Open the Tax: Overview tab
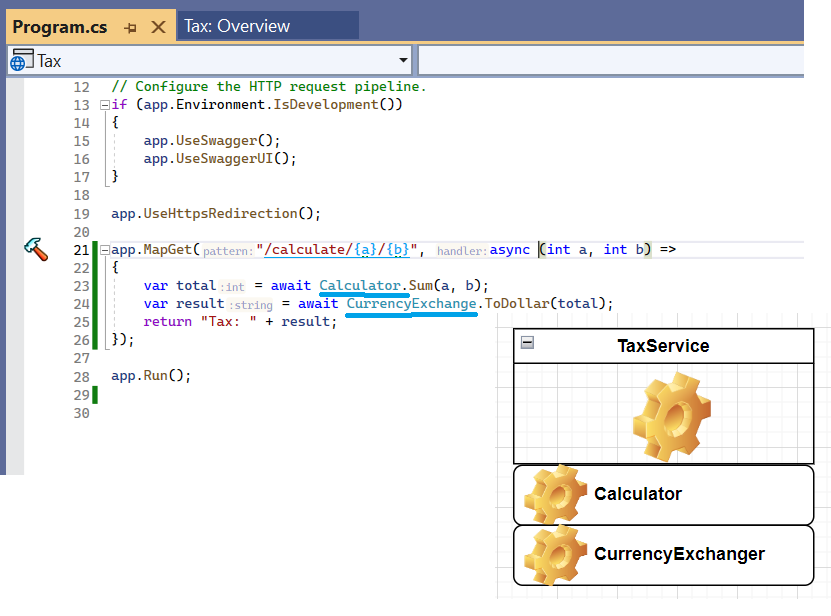The height and width of the screenshot is (616, 831). [x=238, y=26]
